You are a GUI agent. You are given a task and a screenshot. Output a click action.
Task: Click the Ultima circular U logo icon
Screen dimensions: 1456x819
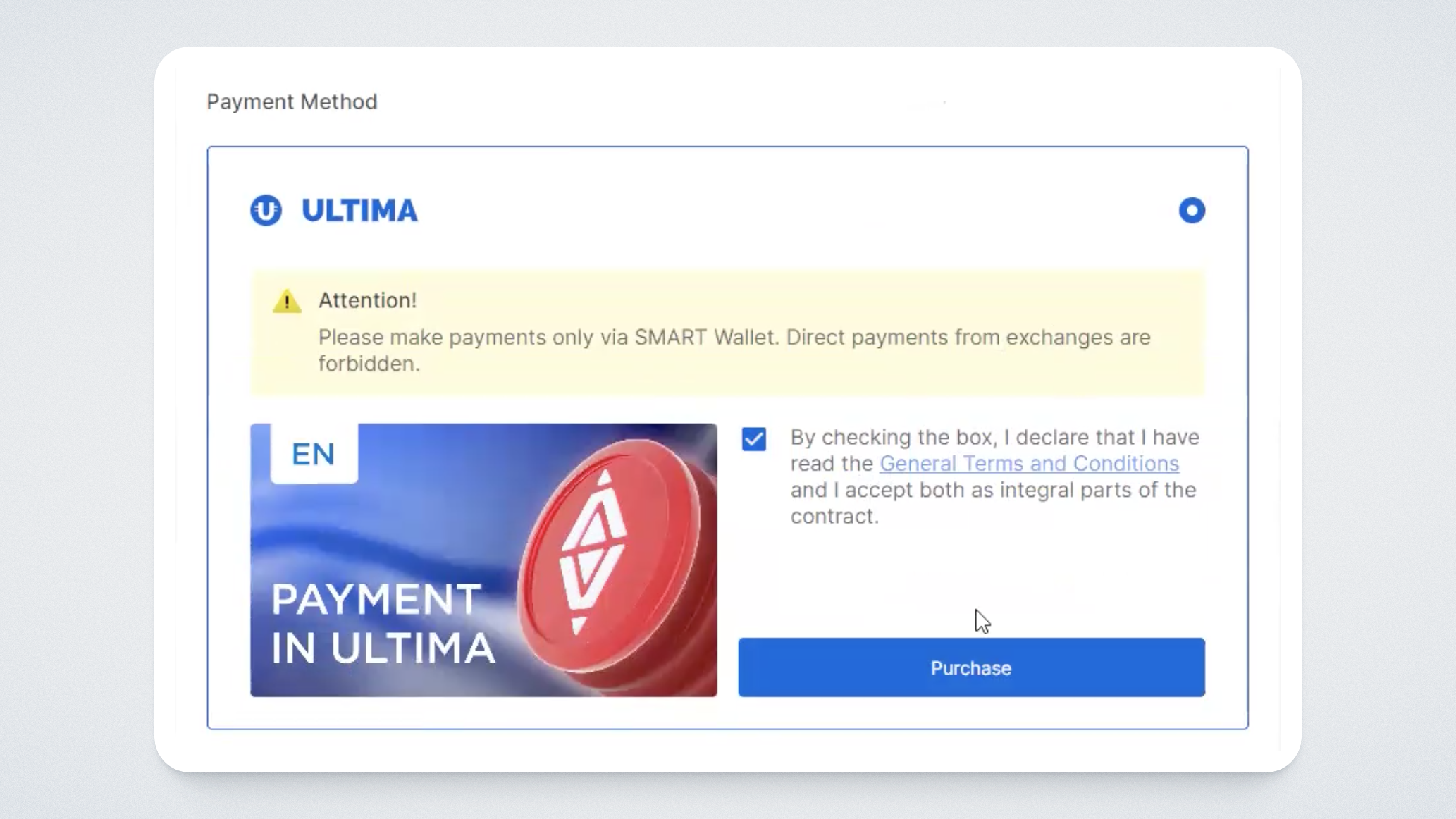point(266,210)
